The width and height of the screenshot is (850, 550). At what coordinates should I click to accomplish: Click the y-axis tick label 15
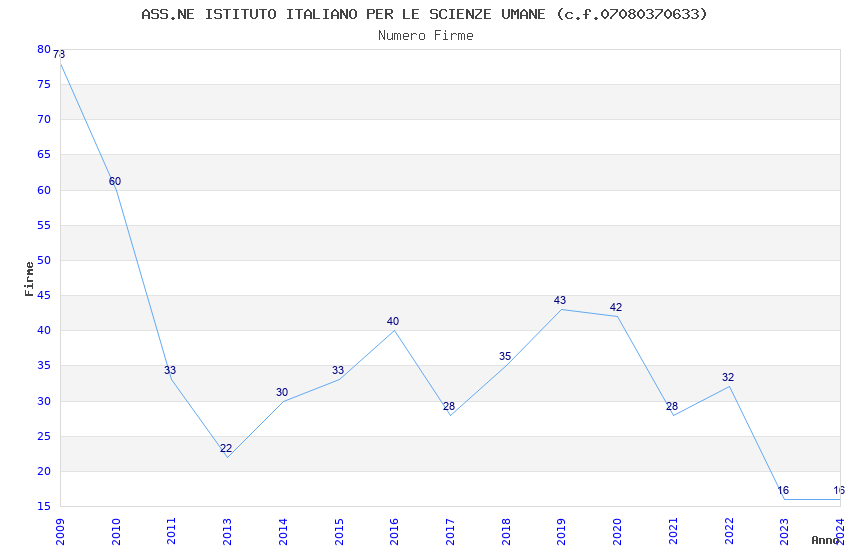[43, 506]
